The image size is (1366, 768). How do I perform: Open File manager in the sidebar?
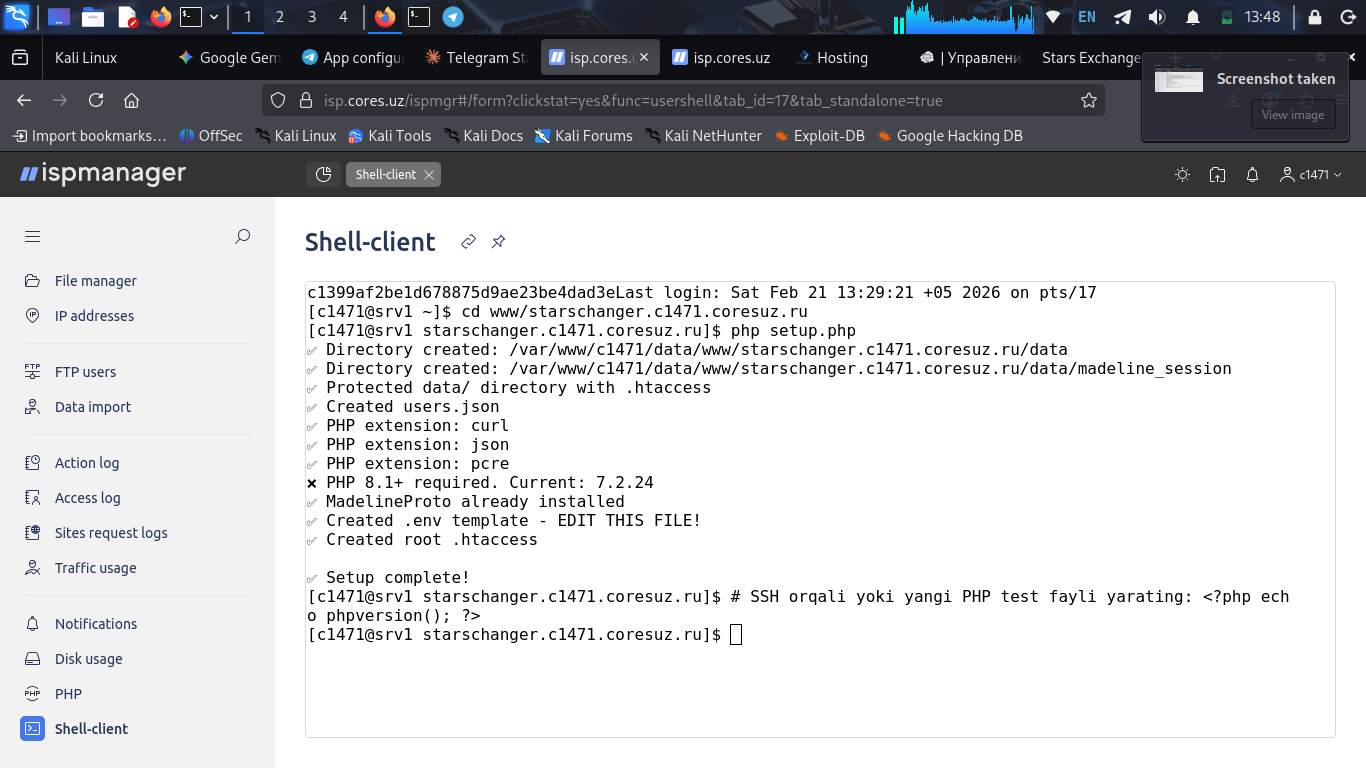point(95,281)
